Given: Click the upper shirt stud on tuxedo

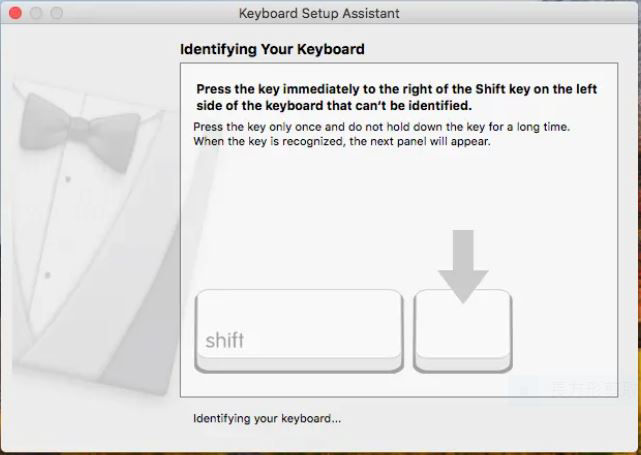Looking at the screenshot, I should 68,179.
